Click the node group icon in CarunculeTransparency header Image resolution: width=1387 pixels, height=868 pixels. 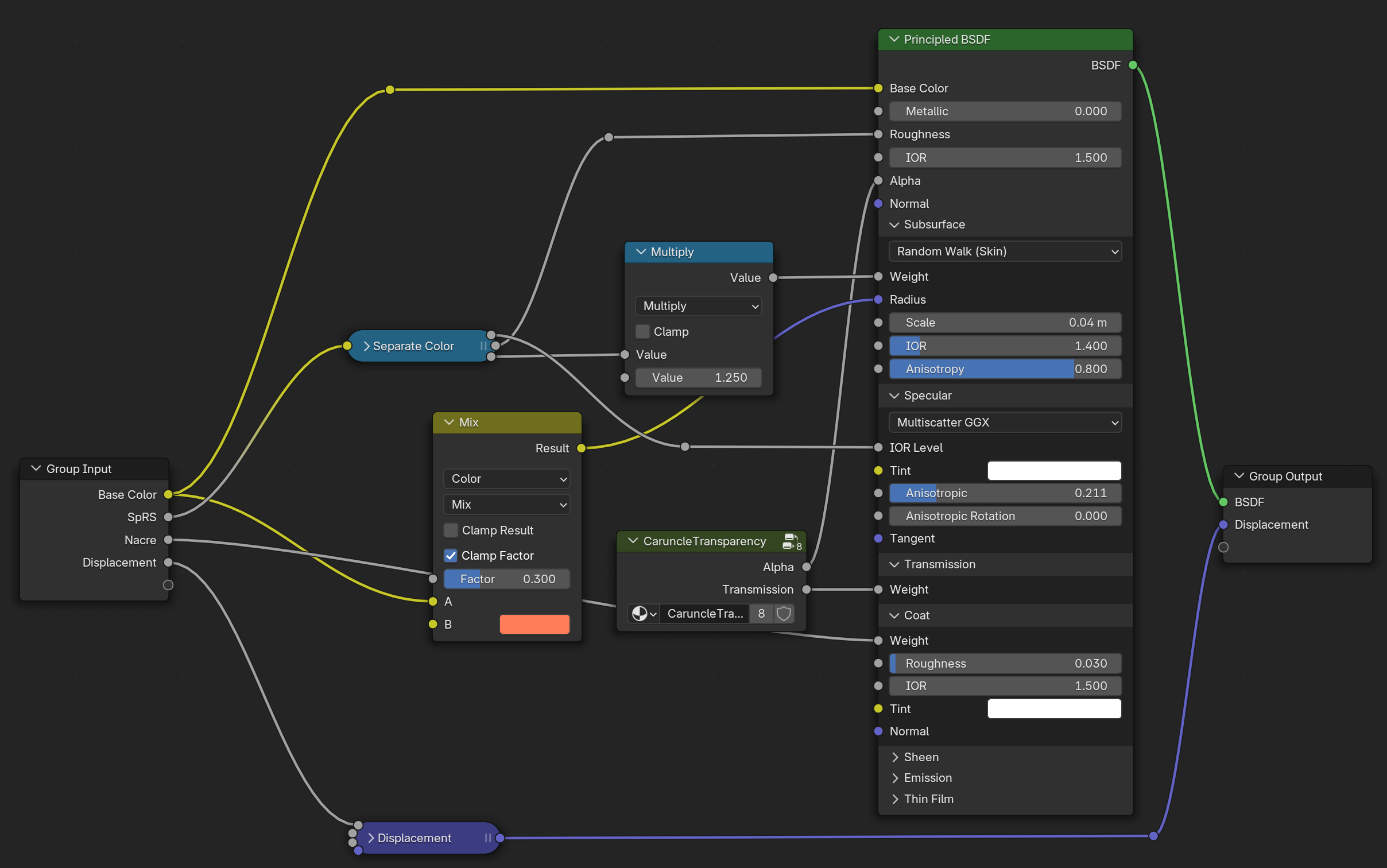pos(791,541)
